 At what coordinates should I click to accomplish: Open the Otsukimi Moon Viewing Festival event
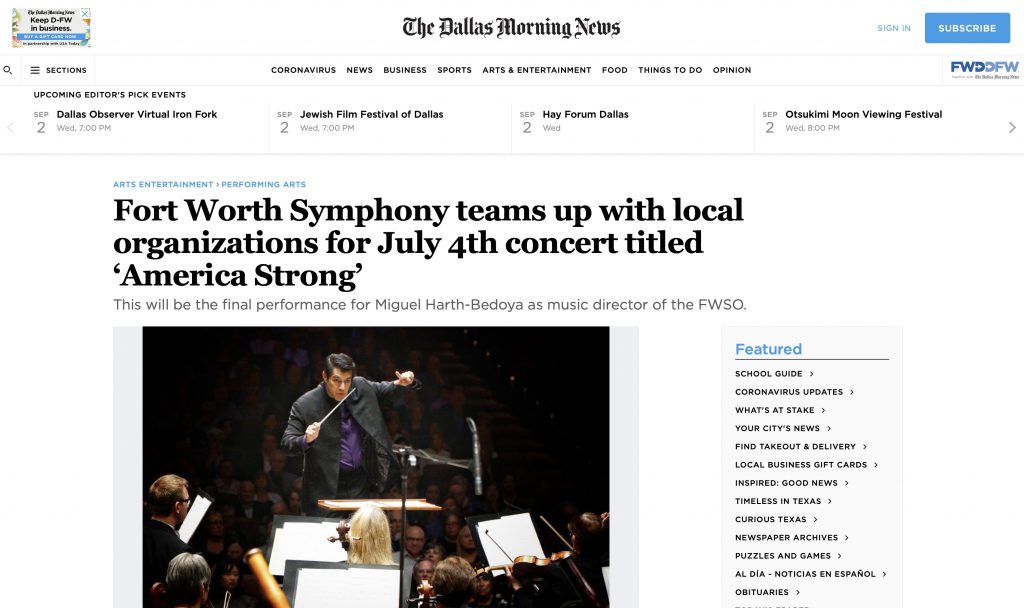[x=863, y=114]
